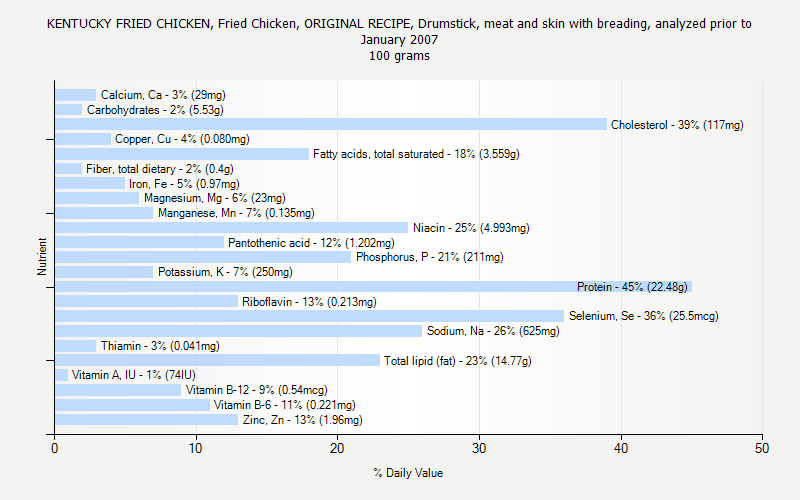Select the Niacin 25% bar

(231, 228)
